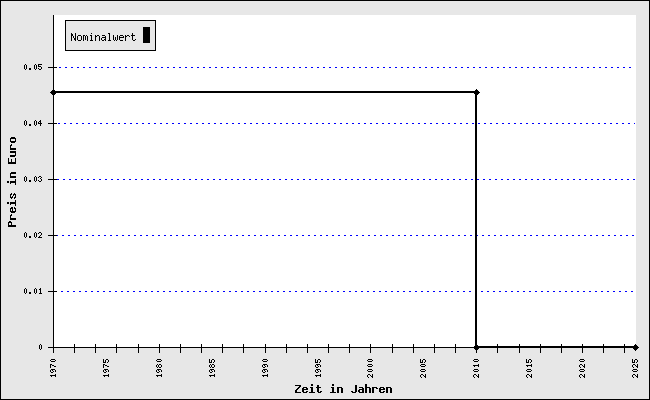Click the 2015 x-axis year label
650x400 pixels.
click(529, 366)
